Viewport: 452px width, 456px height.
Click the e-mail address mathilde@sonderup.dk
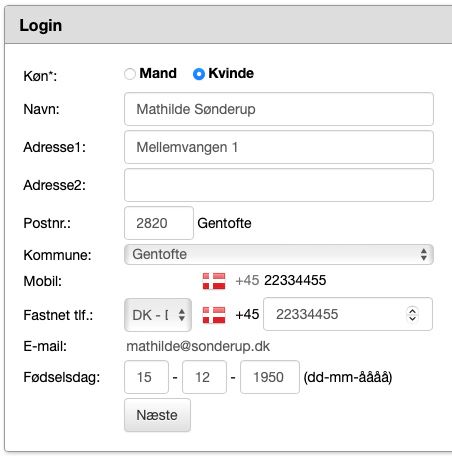click(198, 346)
